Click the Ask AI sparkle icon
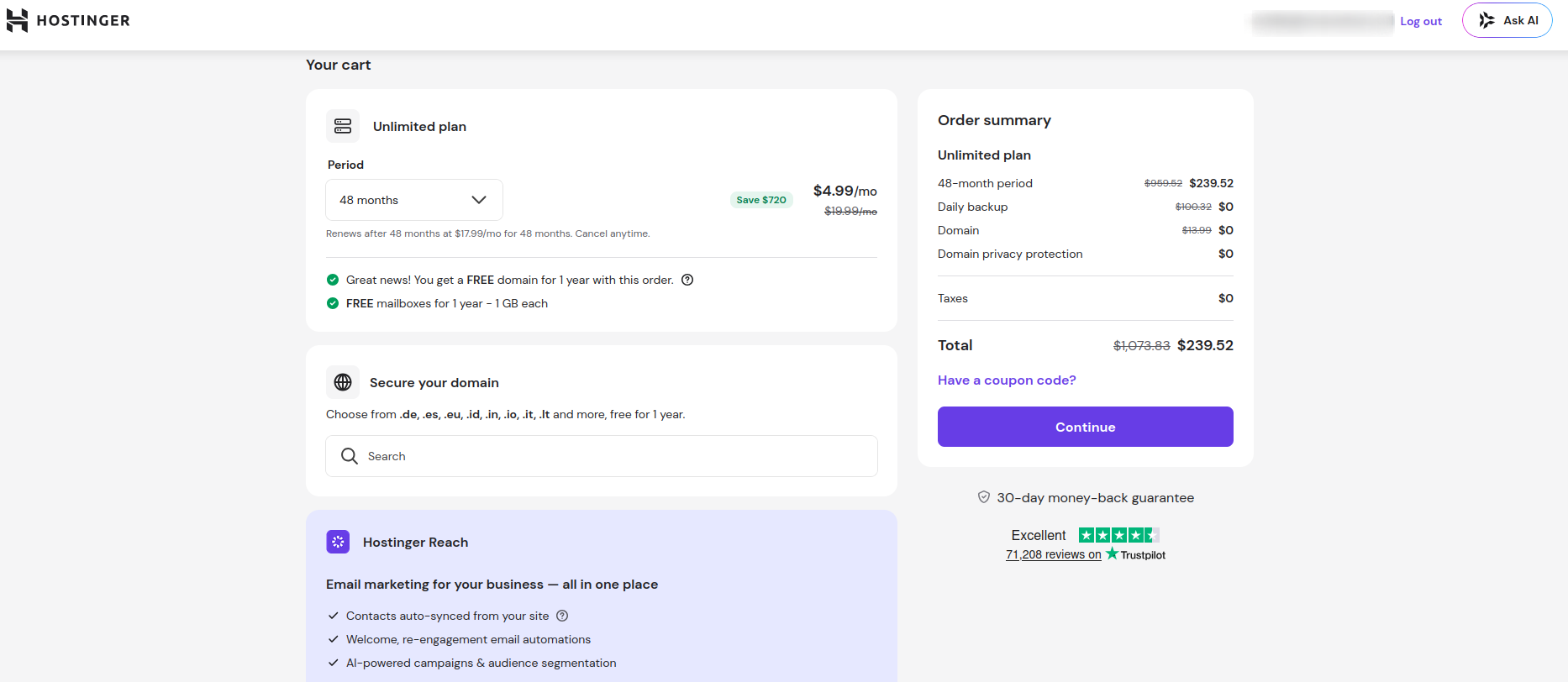The image size is (1568, 682). (1486, 20)
